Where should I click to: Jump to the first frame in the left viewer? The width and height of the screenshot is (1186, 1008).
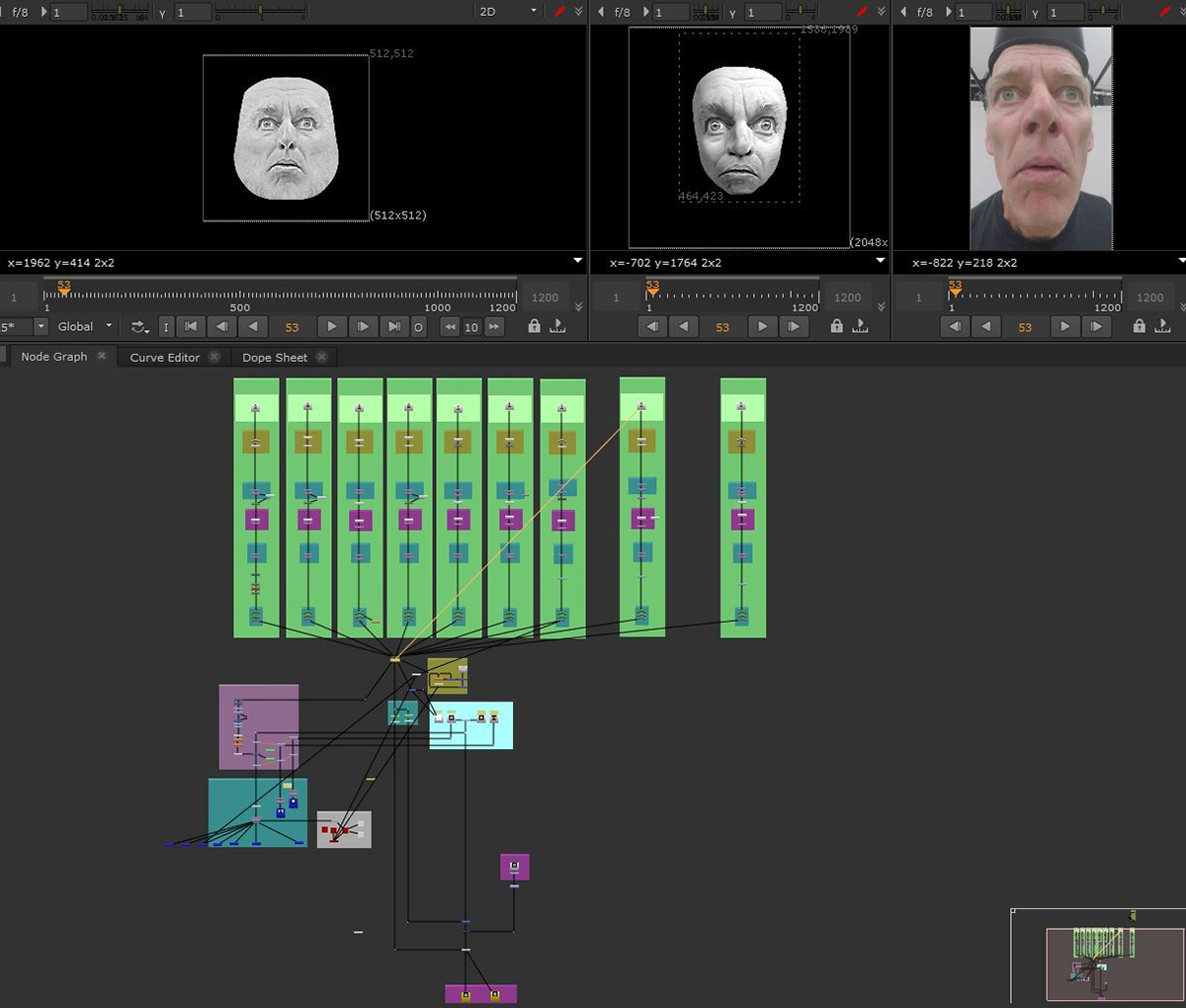click(x=191, y=326)
